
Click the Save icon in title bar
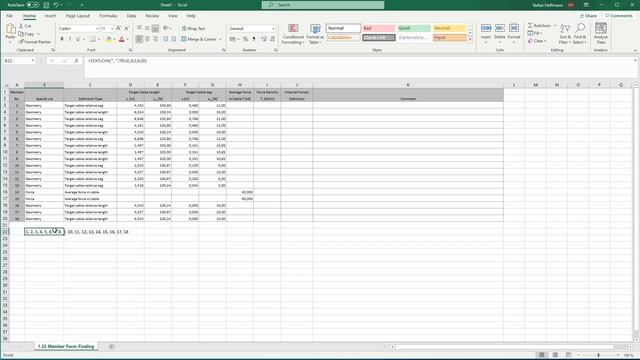(46, 5)
